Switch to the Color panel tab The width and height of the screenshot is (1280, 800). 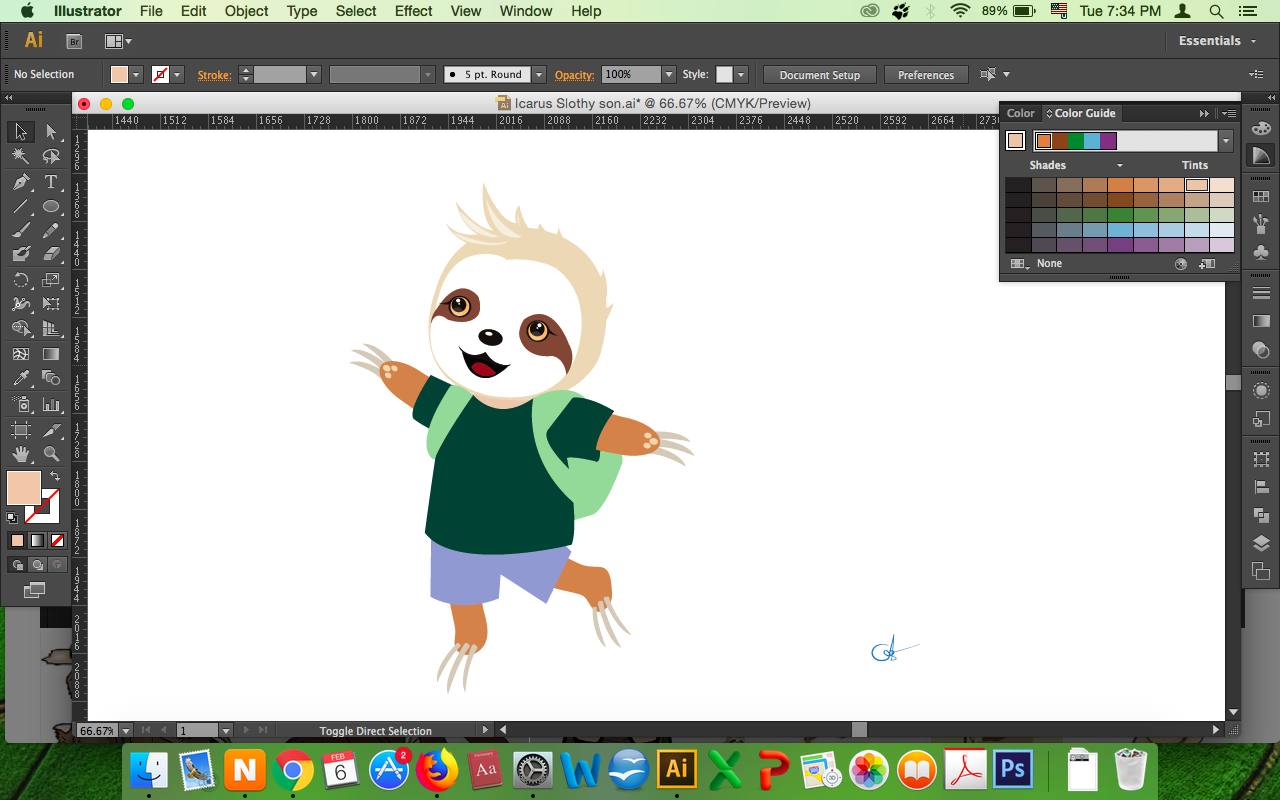click(x=1021, y=113)
